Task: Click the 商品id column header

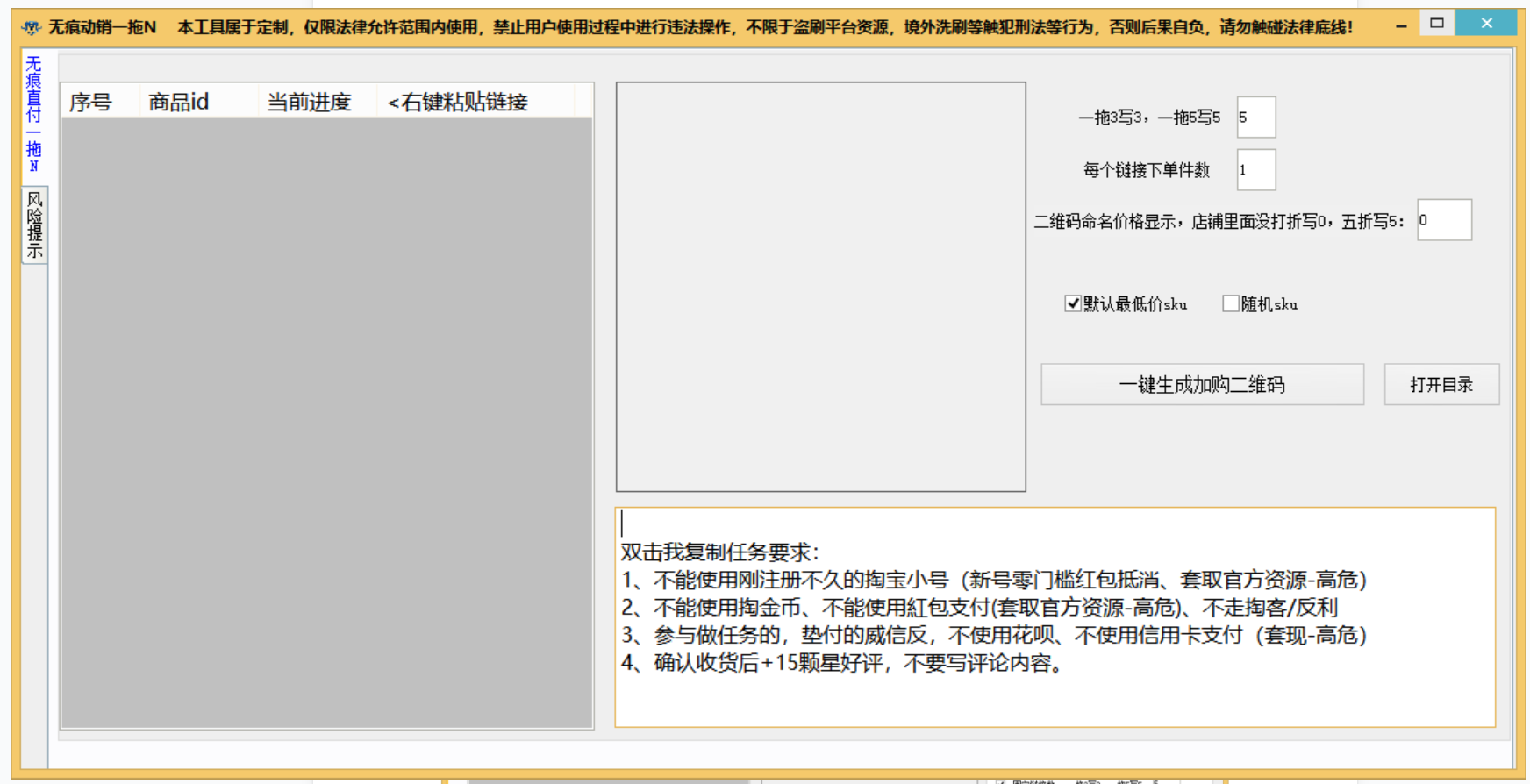Action: [x=199, y=102]
